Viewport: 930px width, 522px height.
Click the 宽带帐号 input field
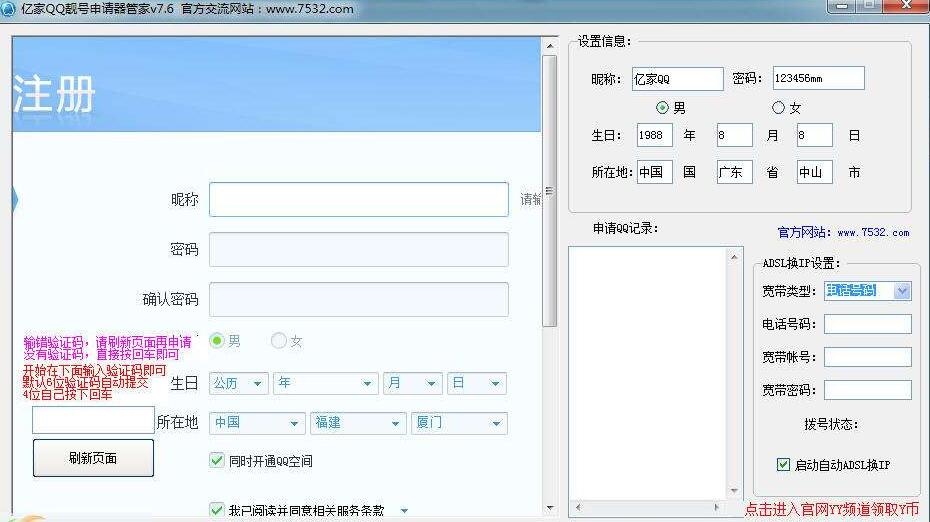click(868, 357)
